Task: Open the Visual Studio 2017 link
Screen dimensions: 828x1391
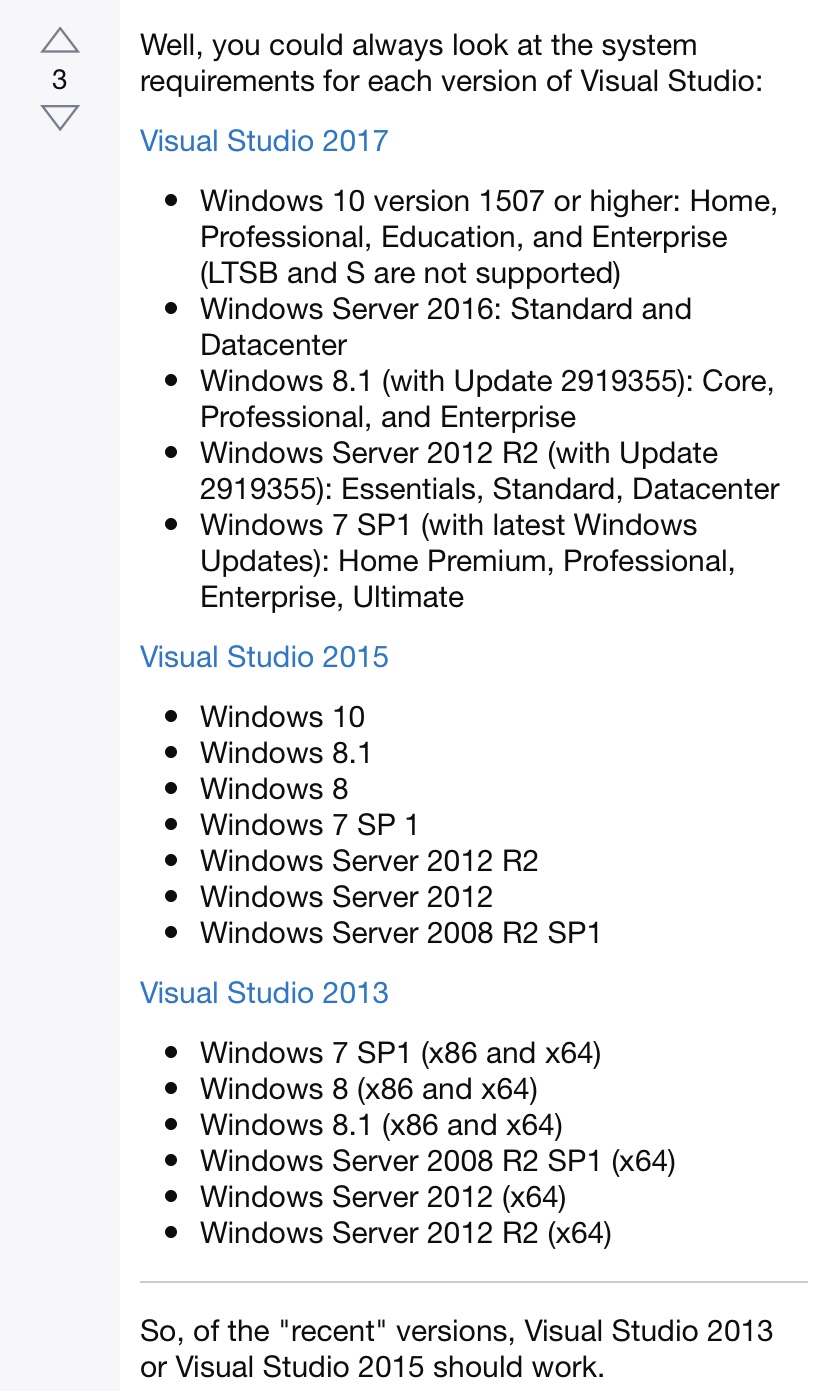Action: click(x=264, y=140)
